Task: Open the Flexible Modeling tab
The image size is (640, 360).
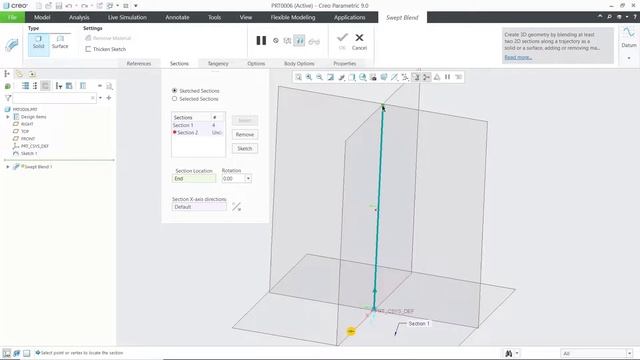Action: tap(293, 17)
